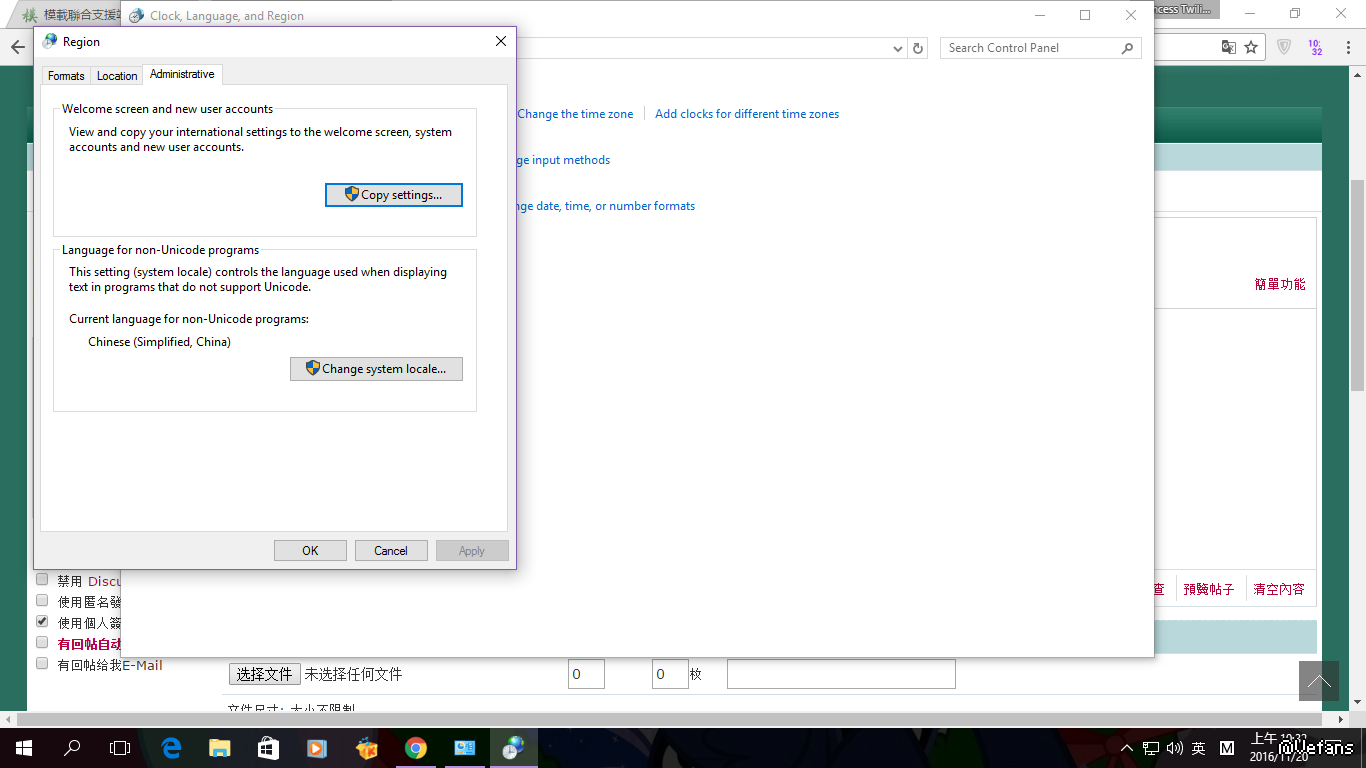This screenshot has height=768, width=1366.
Task: Open File Explorer from the taskbar
Action: 219,747
